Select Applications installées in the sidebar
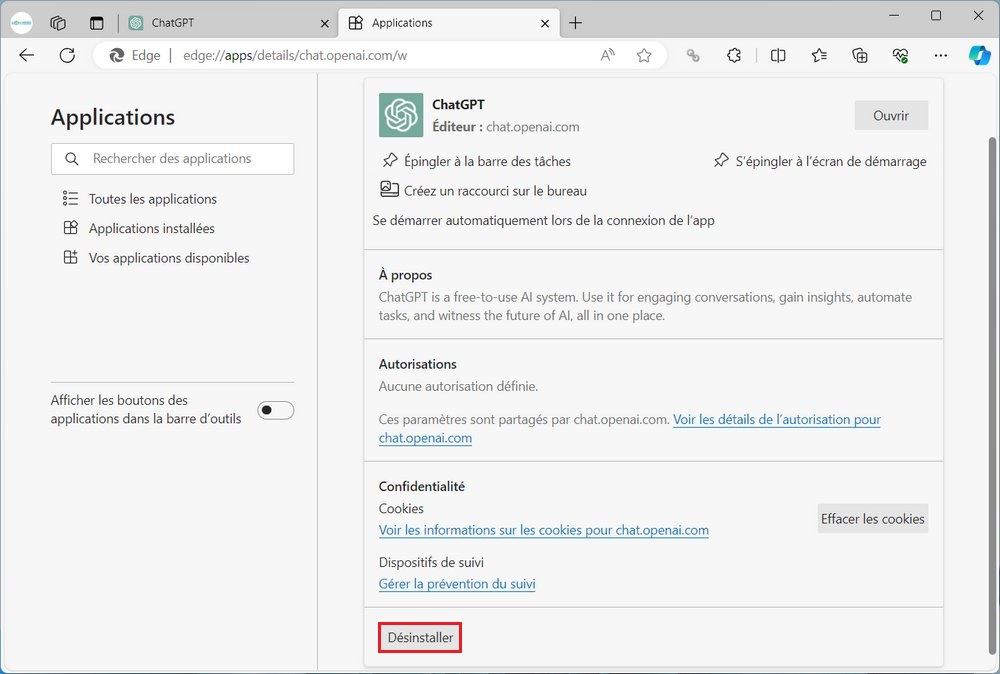1000x674 pixels. (151, 228)
